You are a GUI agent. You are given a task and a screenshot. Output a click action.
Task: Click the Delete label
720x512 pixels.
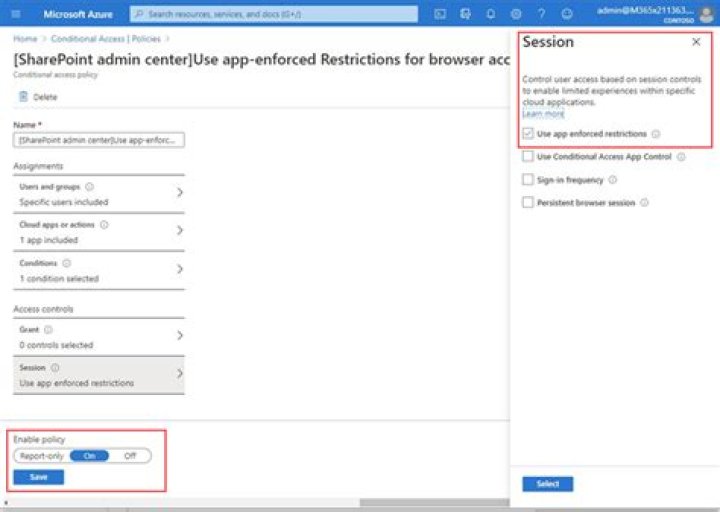point(45,97)
